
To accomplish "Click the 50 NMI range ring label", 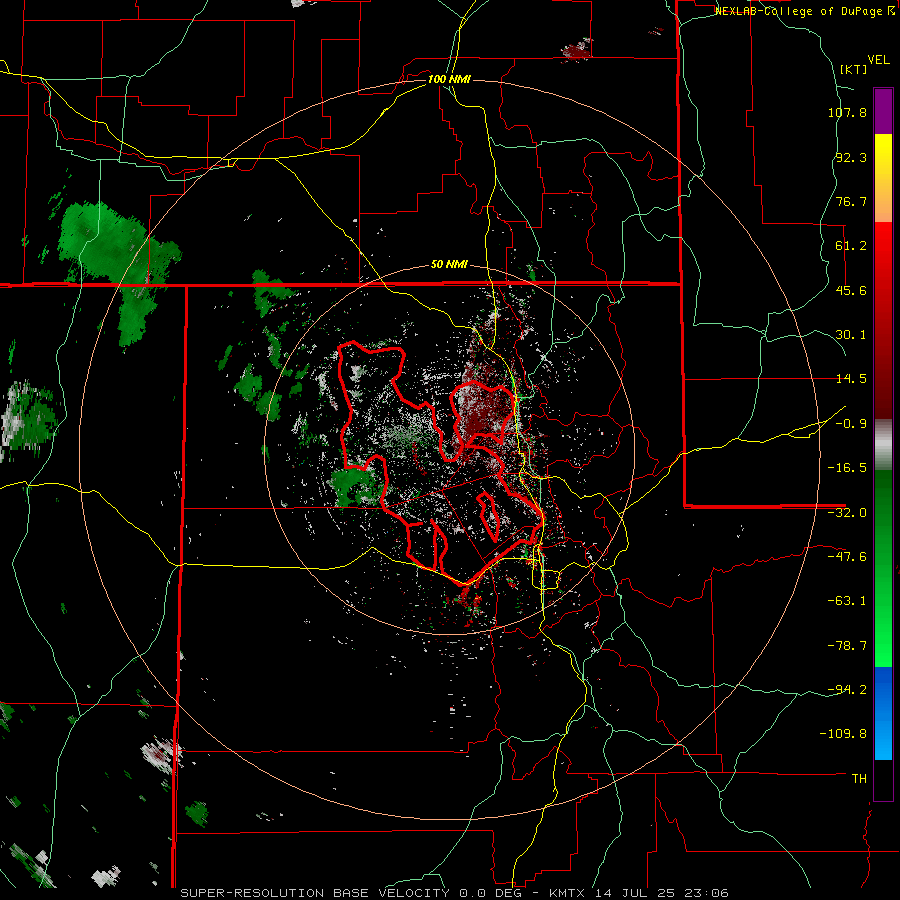I will (x=449, y=265).
